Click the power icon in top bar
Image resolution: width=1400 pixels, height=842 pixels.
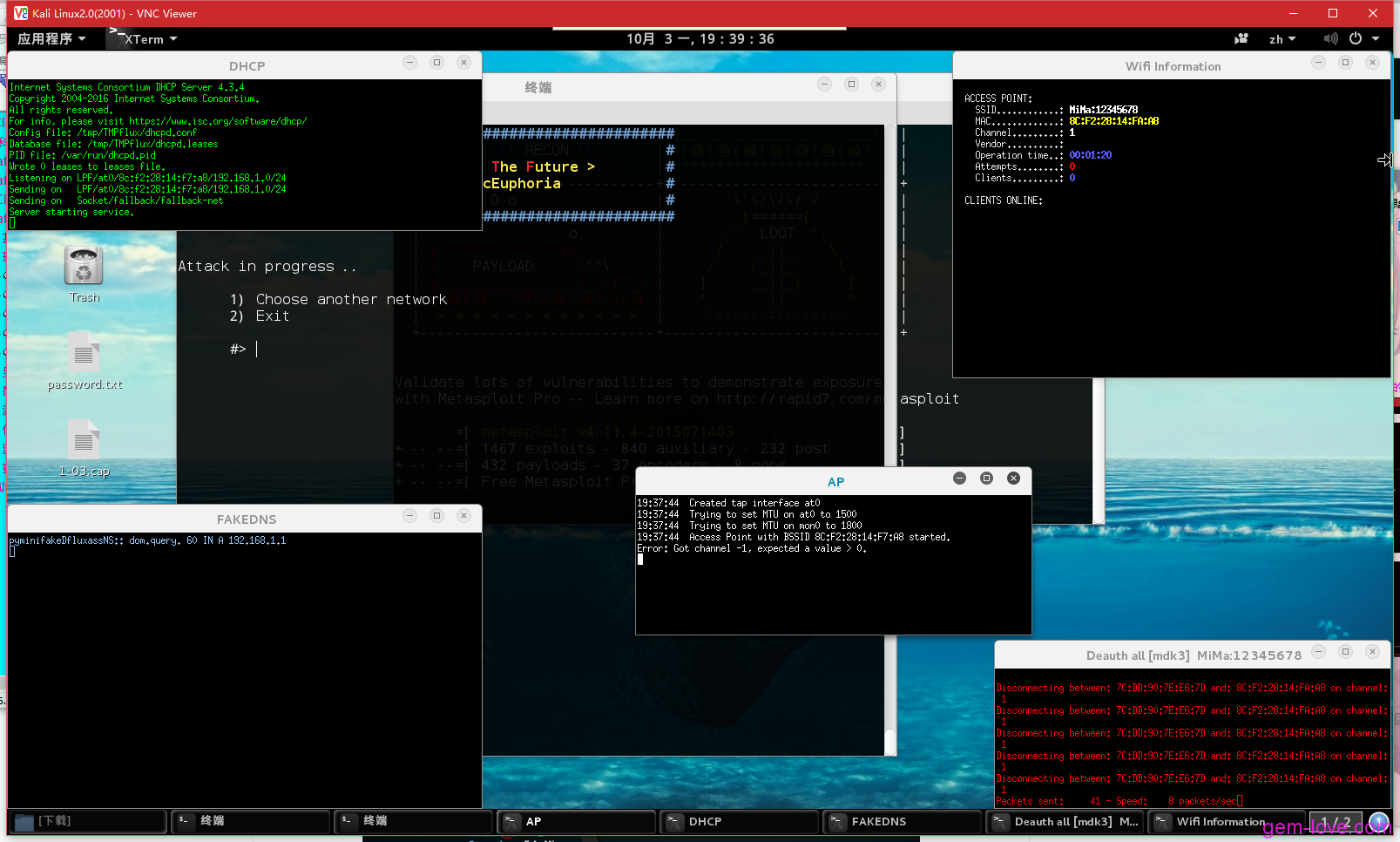1356,39
